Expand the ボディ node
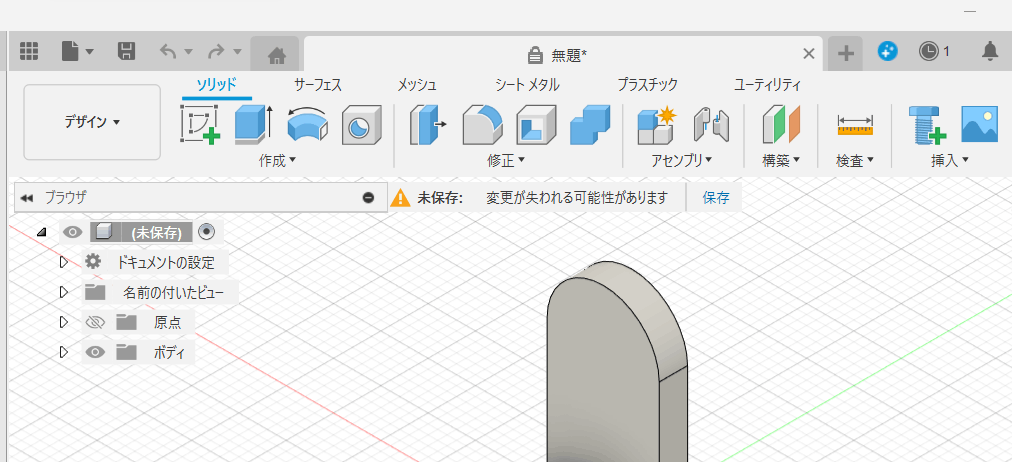Image resolution: width=1012 pixels, height=462 pixels. (x=63, y=352)
